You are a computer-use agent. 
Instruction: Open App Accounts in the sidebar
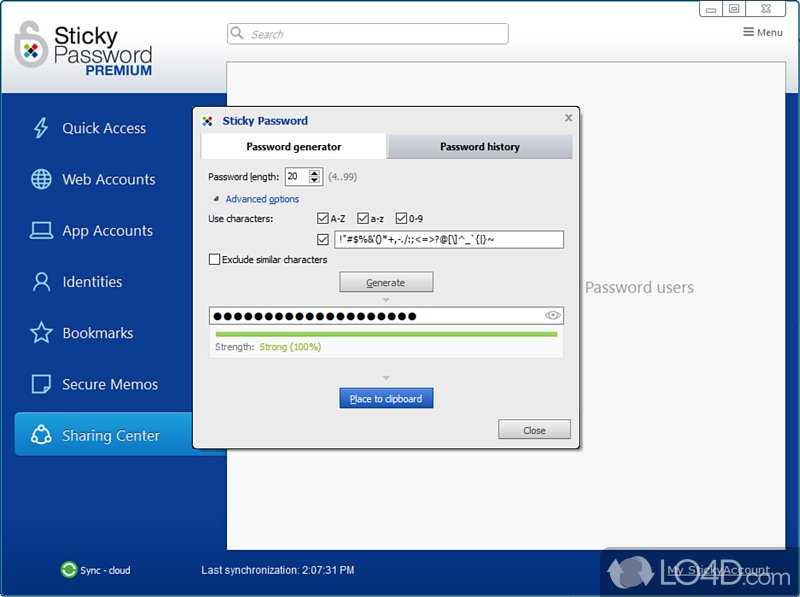point(107,231)
